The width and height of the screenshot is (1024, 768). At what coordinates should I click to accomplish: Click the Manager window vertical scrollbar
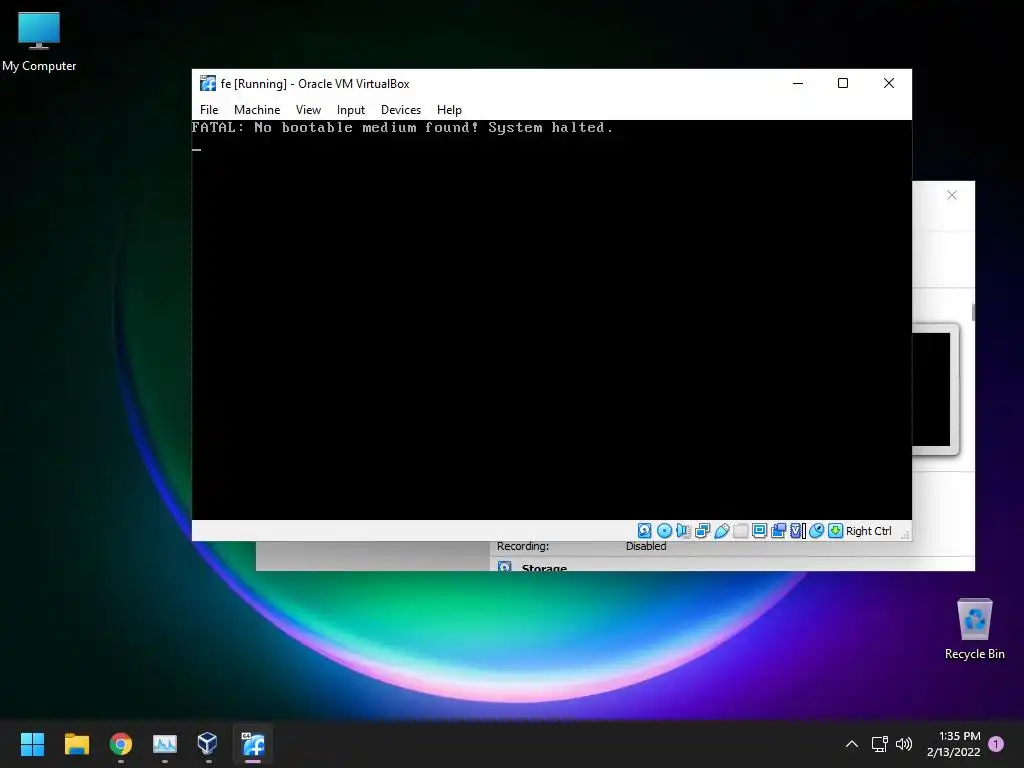973,312
